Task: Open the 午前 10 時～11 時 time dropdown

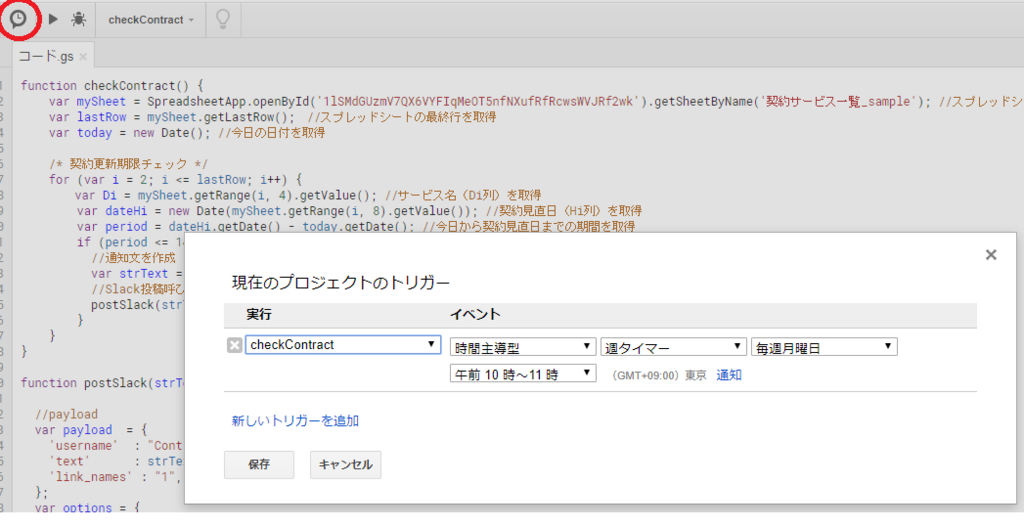Action: (x=522, y=373)
